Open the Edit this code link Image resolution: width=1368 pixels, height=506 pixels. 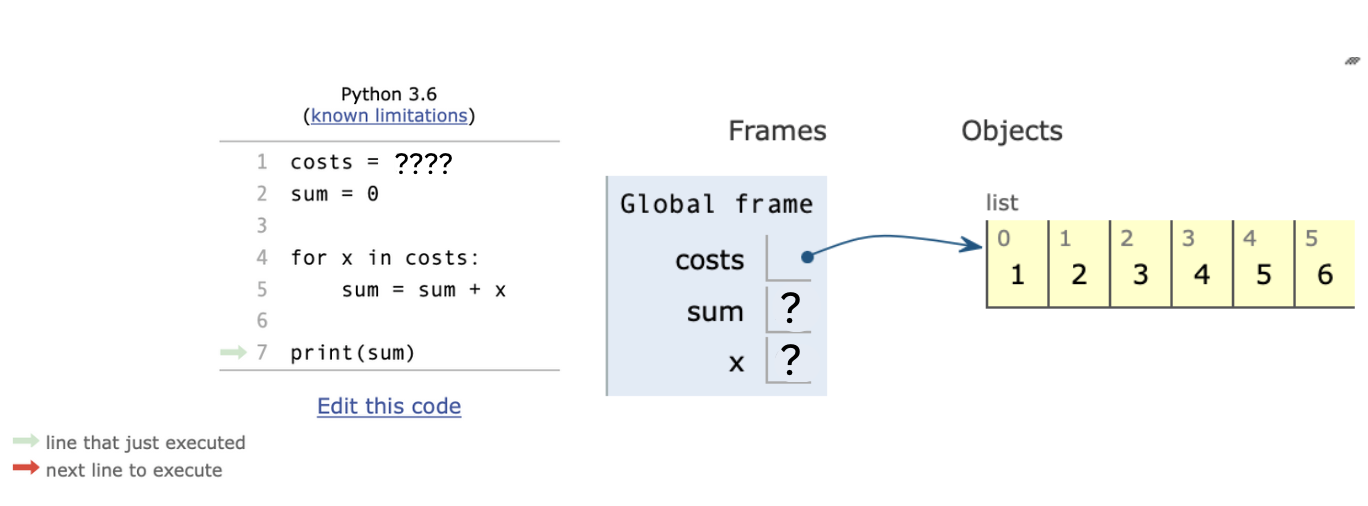coord(389,406)
